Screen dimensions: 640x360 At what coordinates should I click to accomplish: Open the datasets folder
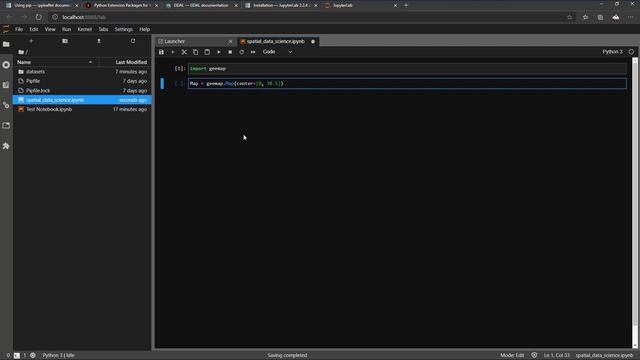click(82, 71)
